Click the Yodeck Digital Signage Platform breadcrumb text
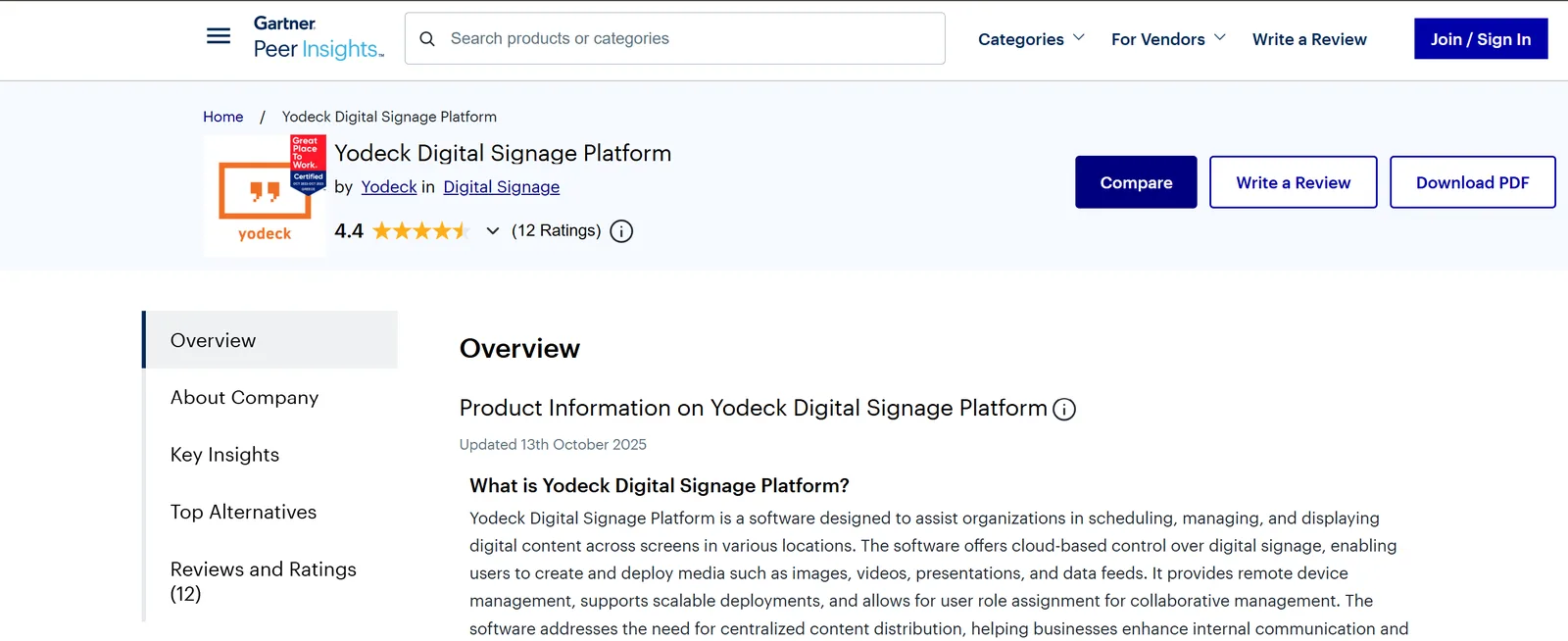The image size is (1568, 641). pyautogui.click(x=389, y=117)
